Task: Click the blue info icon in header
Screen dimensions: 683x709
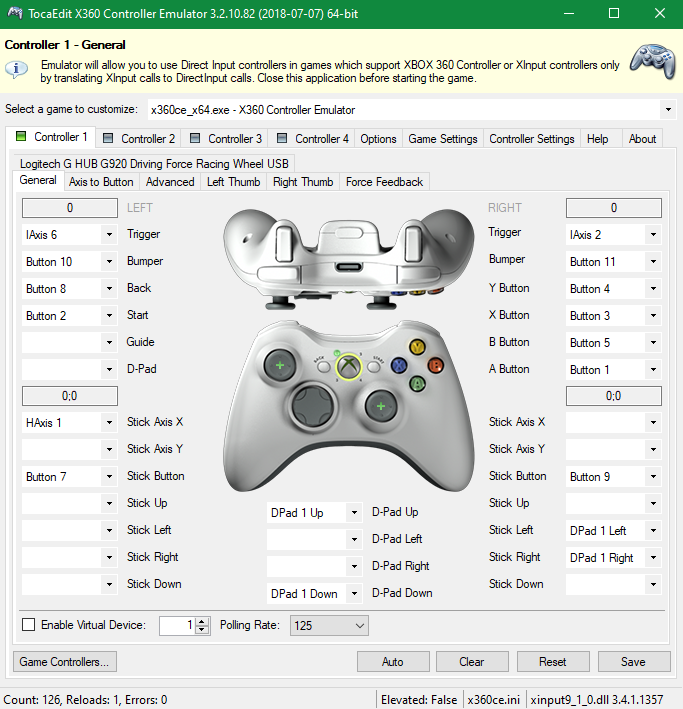Action: click(16, 69)
